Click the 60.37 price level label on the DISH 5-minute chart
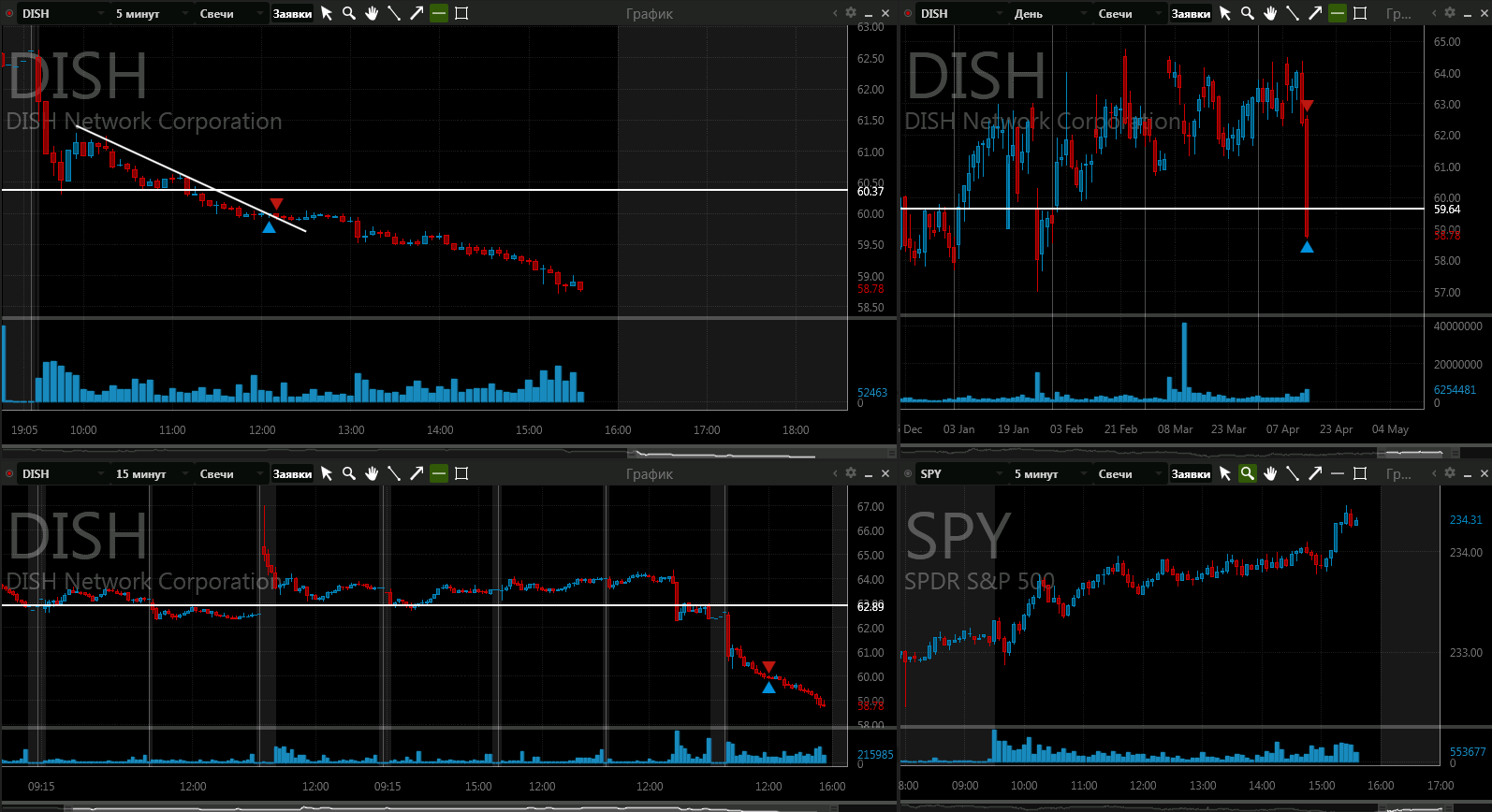 pyautogui.click(x=870, y=191)
